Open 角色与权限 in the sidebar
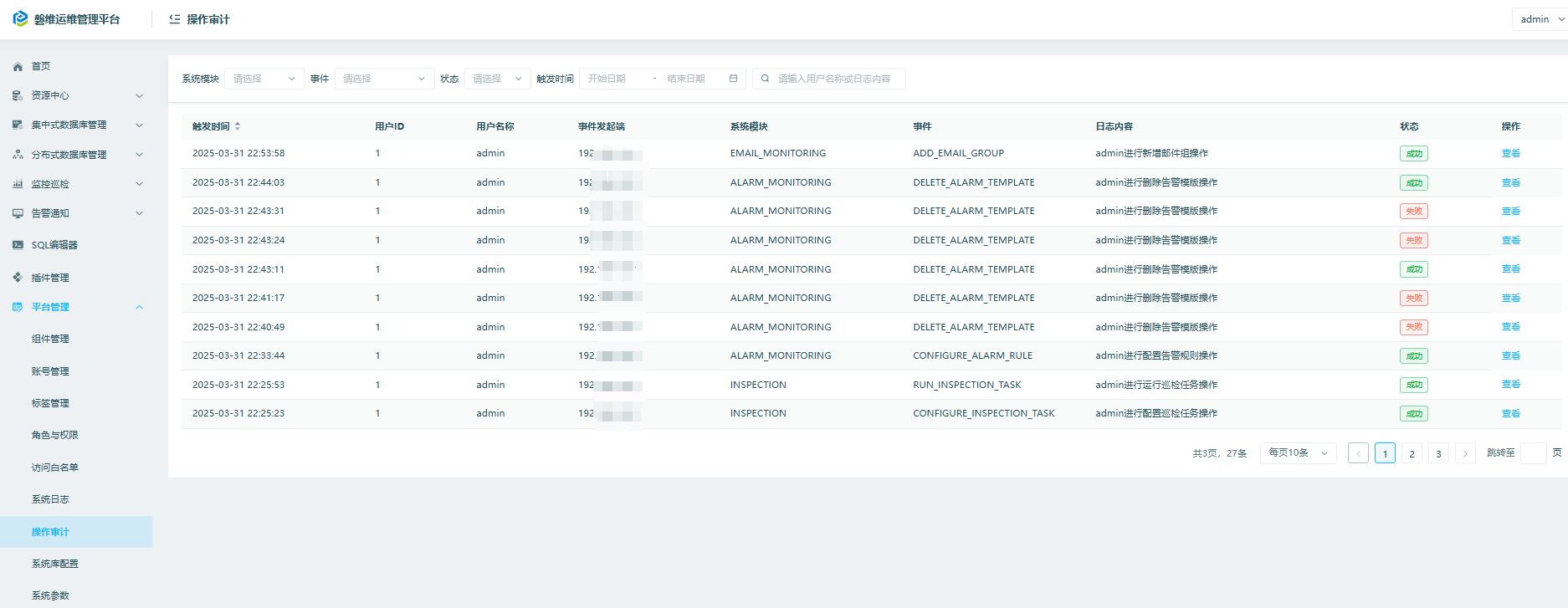This screenshot has width=1568, height=608. pyautogui.click(x=55, y=435)
